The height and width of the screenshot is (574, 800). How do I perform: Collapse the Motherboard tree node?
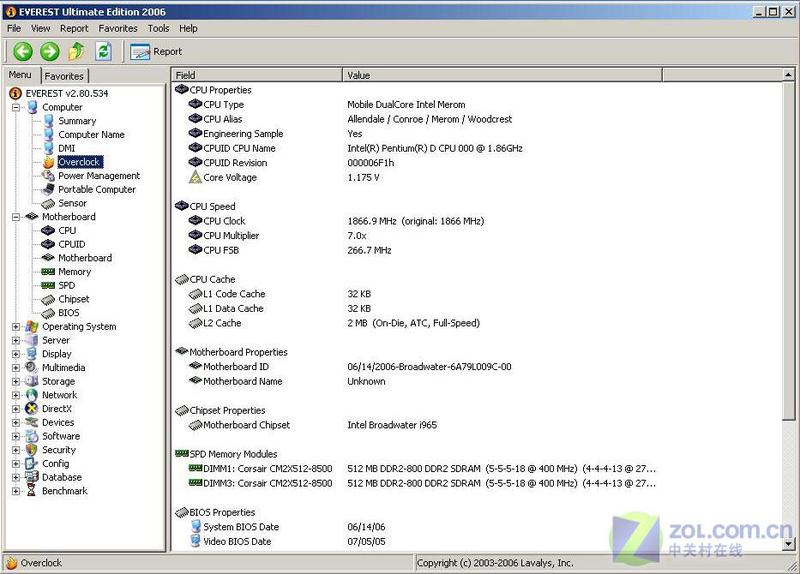coord(16,217)
